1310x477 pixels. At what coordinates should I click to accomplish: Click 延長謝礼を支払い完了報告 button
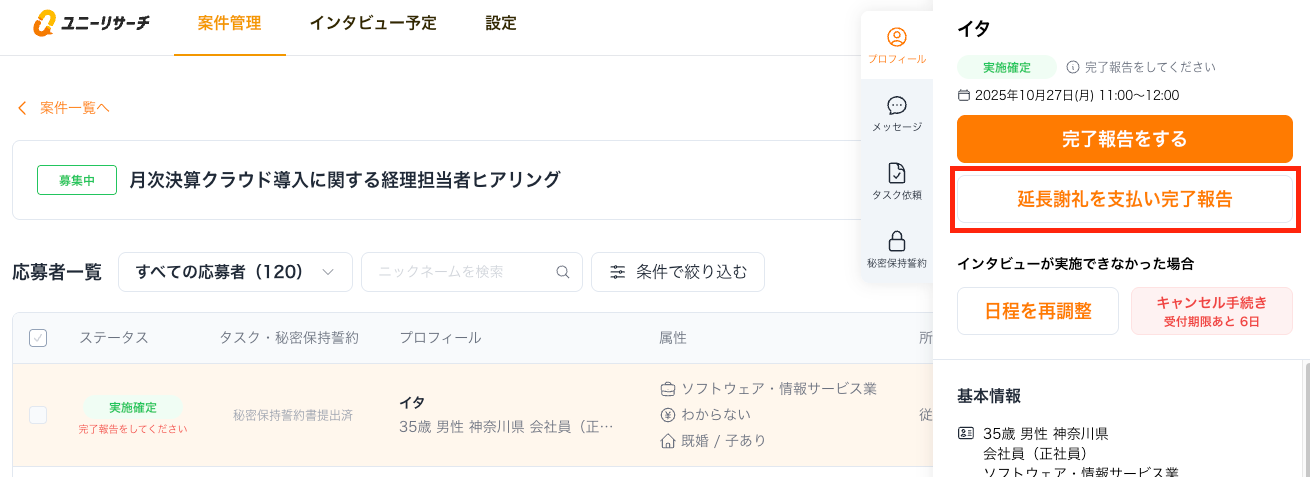click(1125, 199)
